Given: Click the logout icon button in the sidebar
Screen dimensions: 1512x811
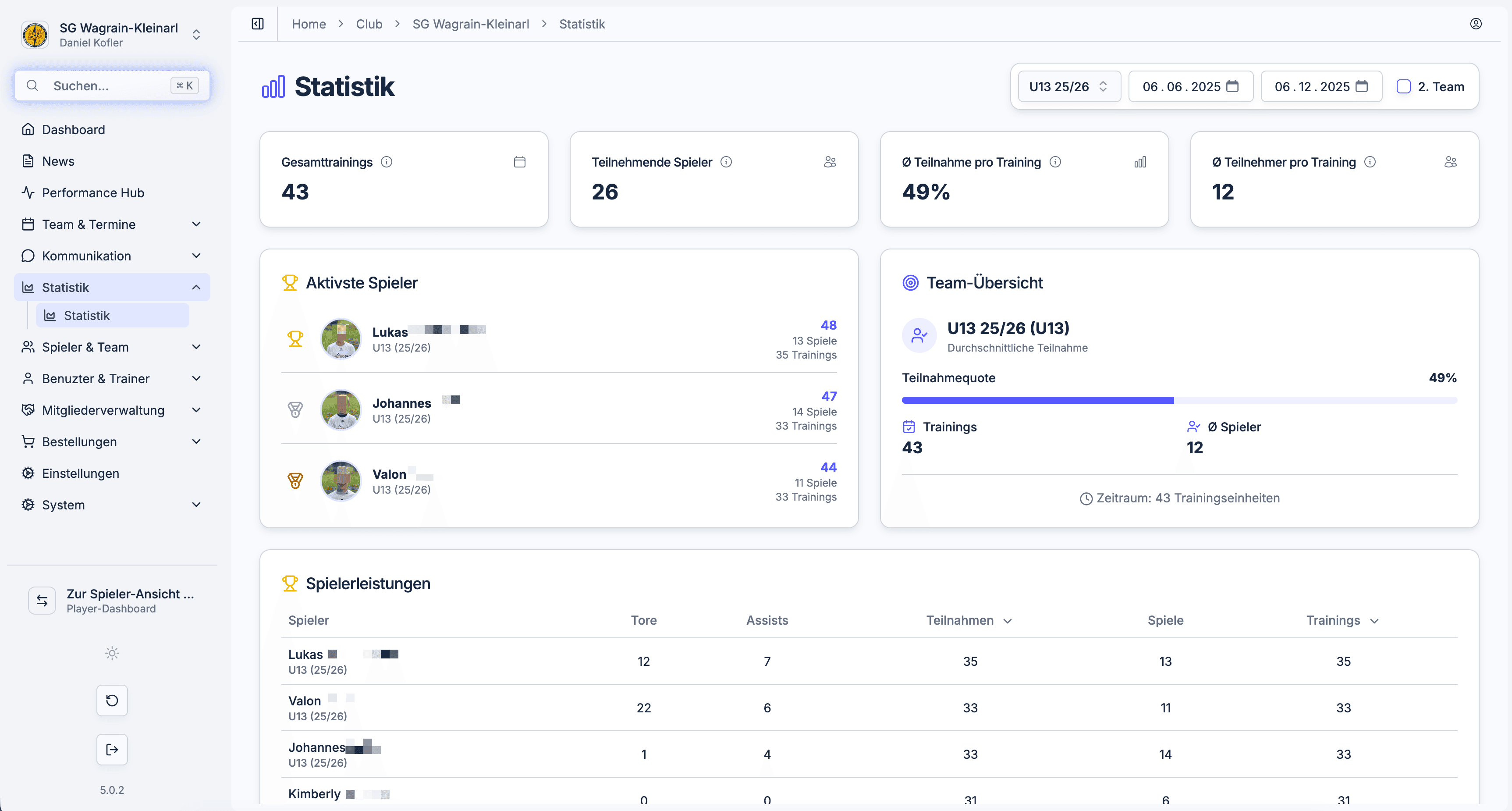Looking at the screenshot, I should (112, 749).
